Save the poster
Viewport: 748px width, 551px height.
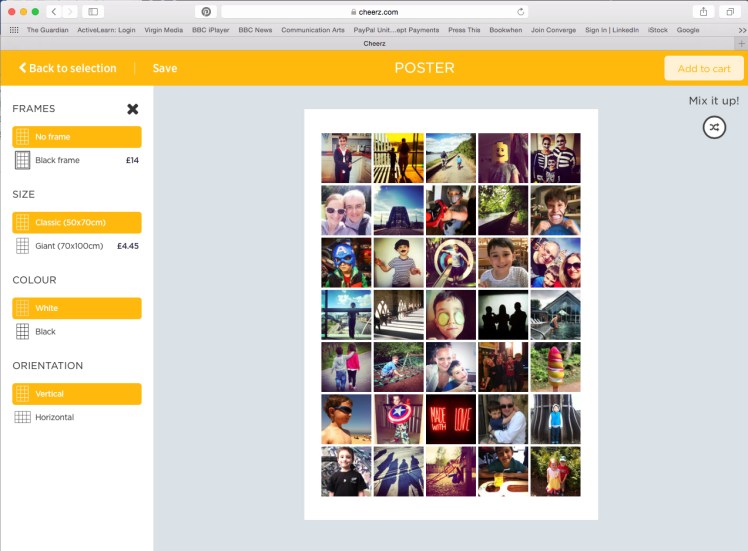165,68
